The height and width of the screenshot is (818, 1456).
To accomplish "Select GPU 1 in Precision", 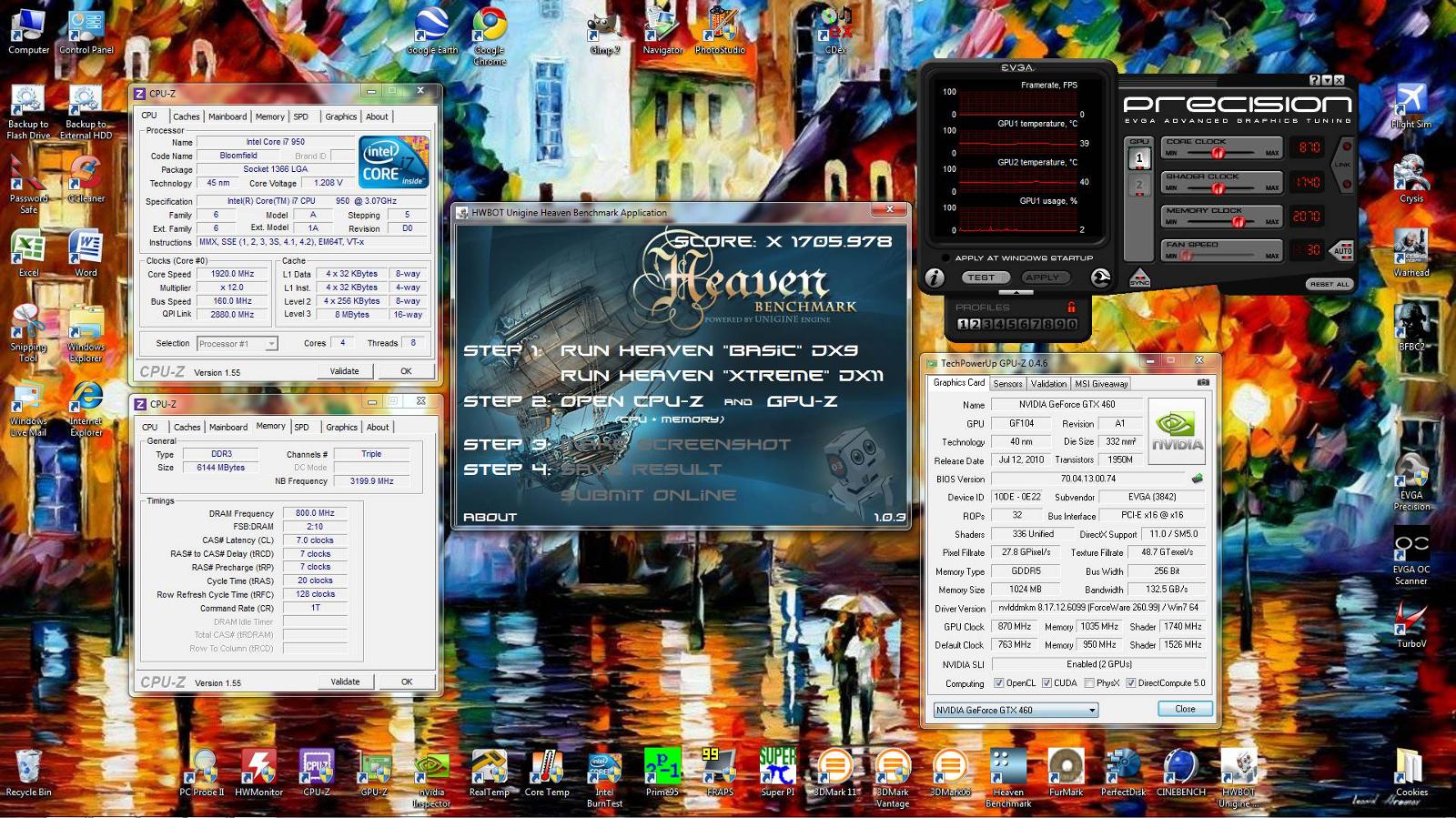I will 1139,158.
